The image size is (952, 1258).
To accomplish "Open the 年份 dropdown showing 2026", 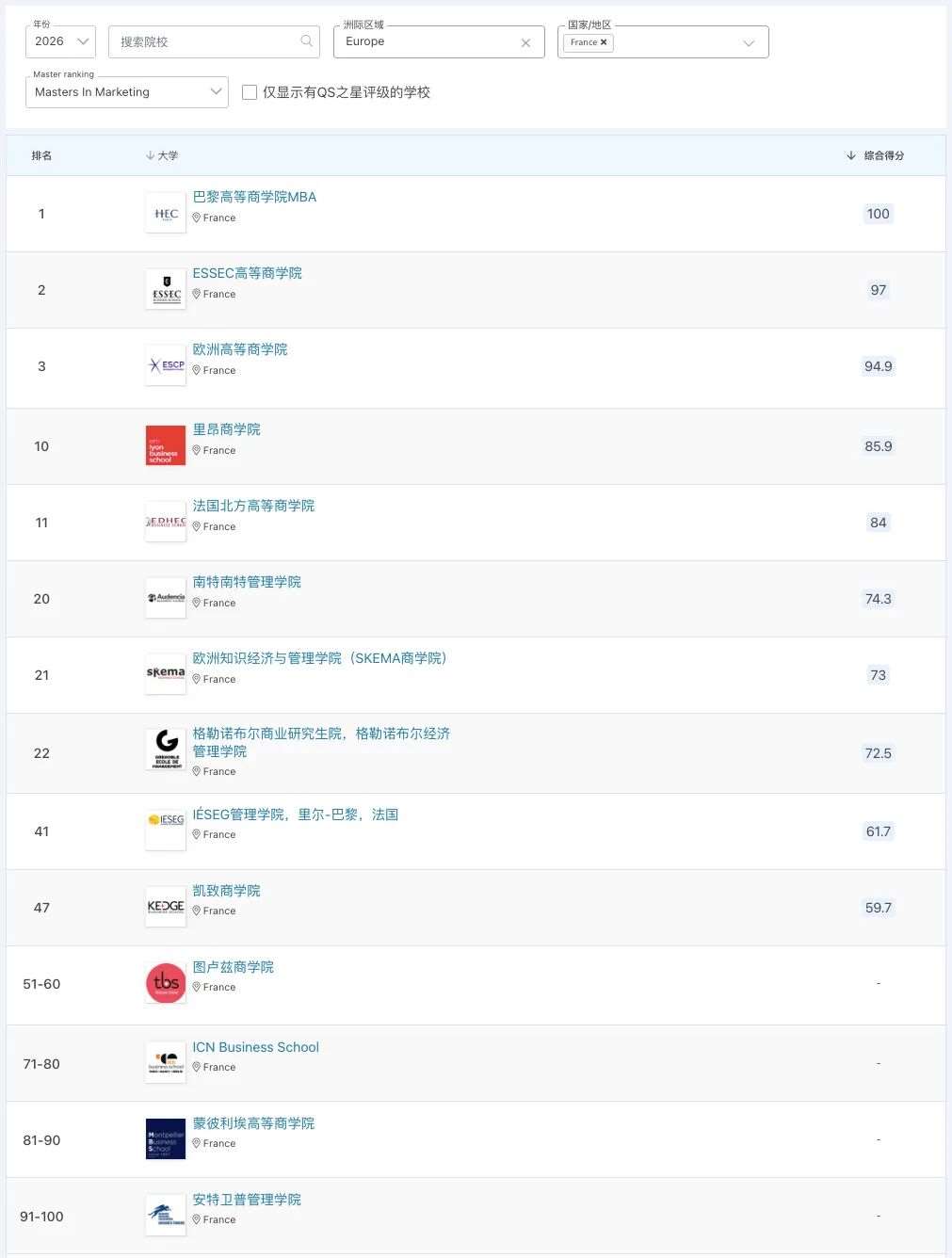I will tap(60, 41).
